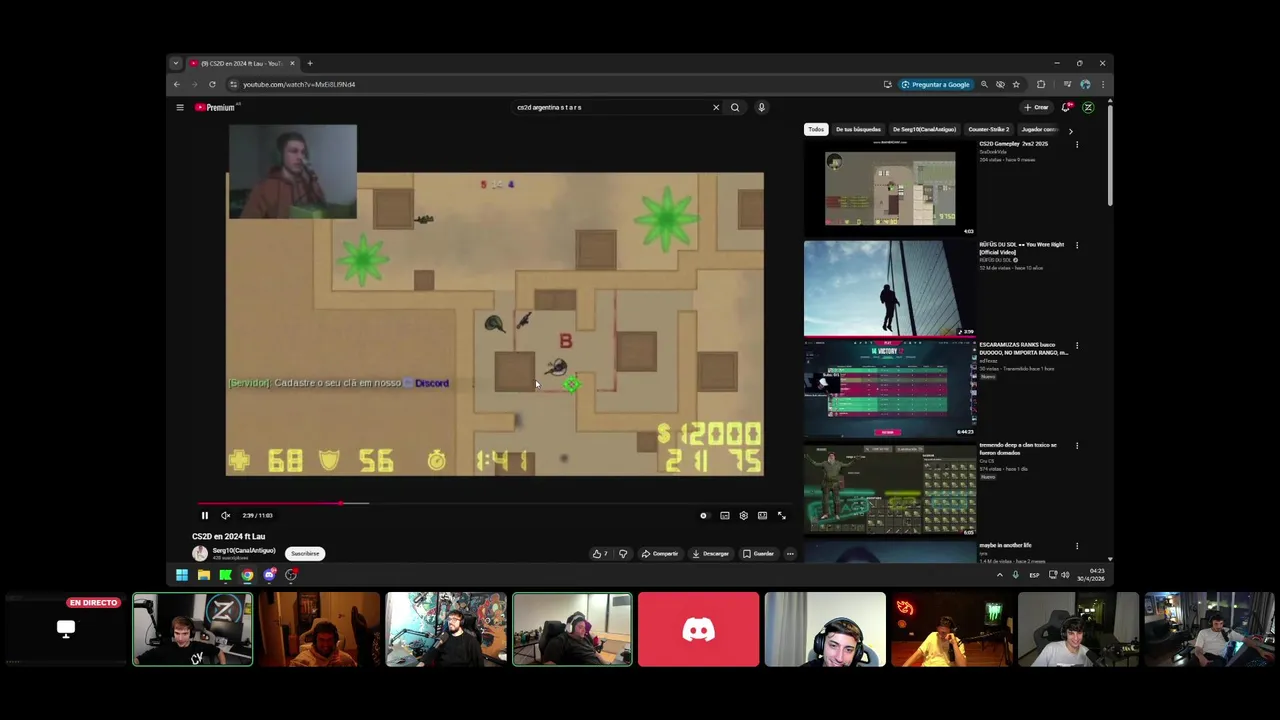Pause the YouTube video
1280x720 pixels.
coord(205,516)
